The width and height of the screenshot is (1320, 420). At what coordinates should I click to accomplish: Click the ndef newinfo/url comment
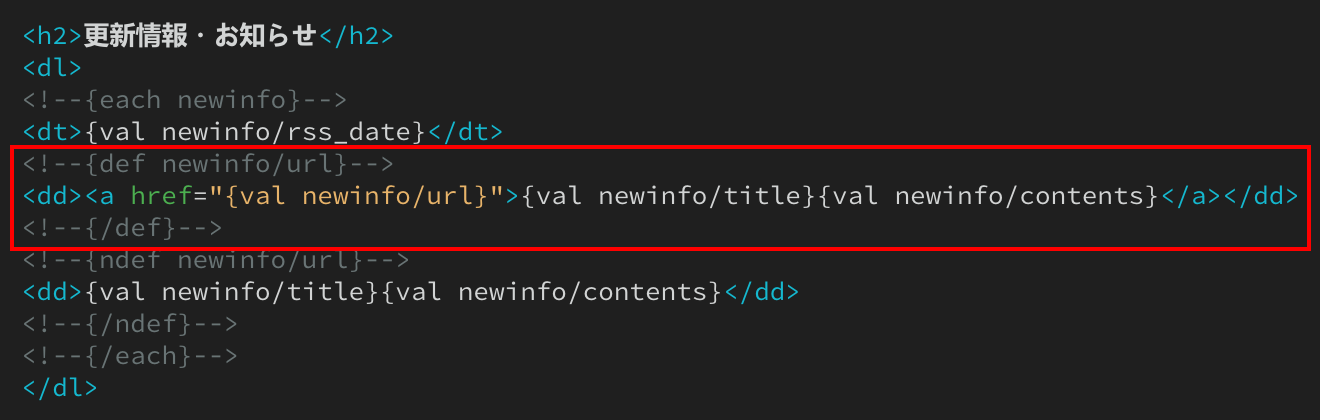point(216,260)
